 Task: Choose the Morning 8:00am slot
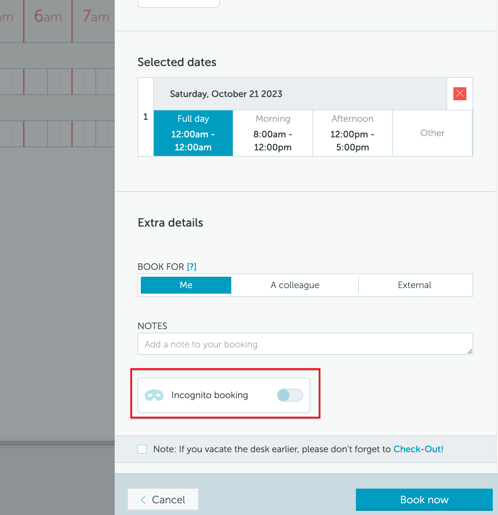(x=273, y=133)
